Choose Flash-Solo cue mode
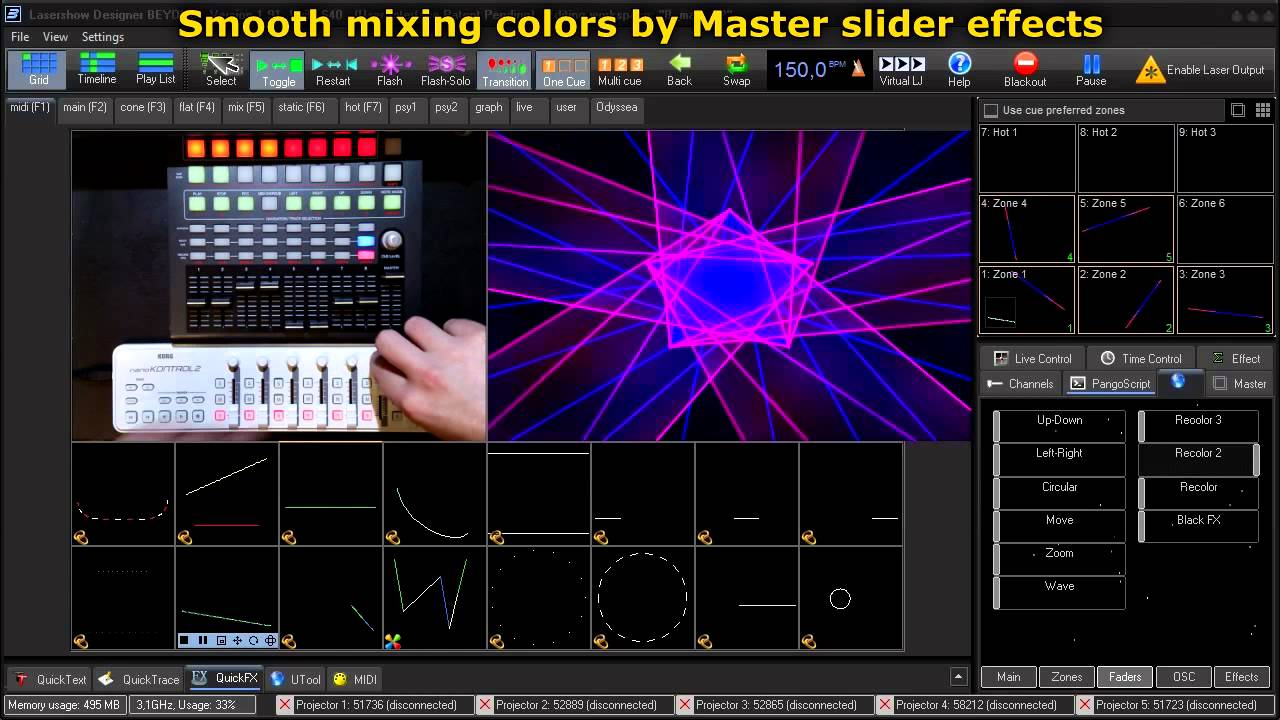This screenshot has width=1280, height=720. (446, 70)
